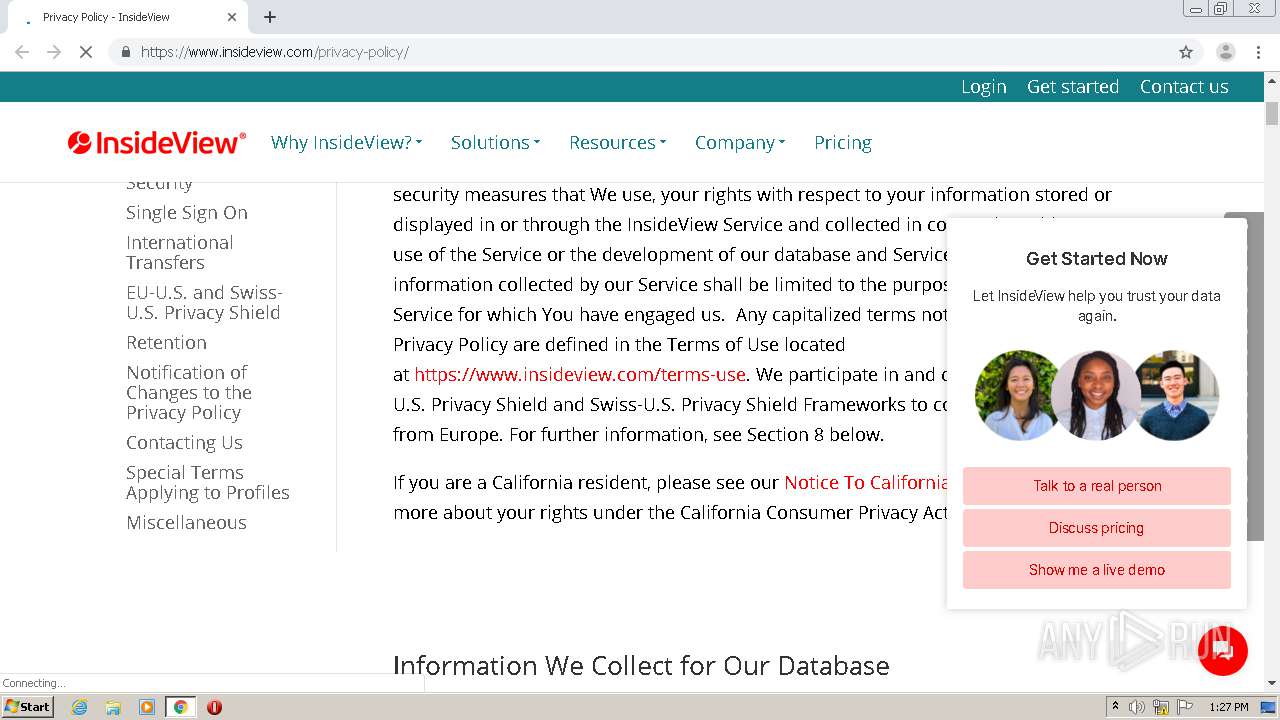The width and height of the screenshot is (1280, 720).
Task: Open the Pricing page
Action: pyautogui.click(x=843, y=143)
